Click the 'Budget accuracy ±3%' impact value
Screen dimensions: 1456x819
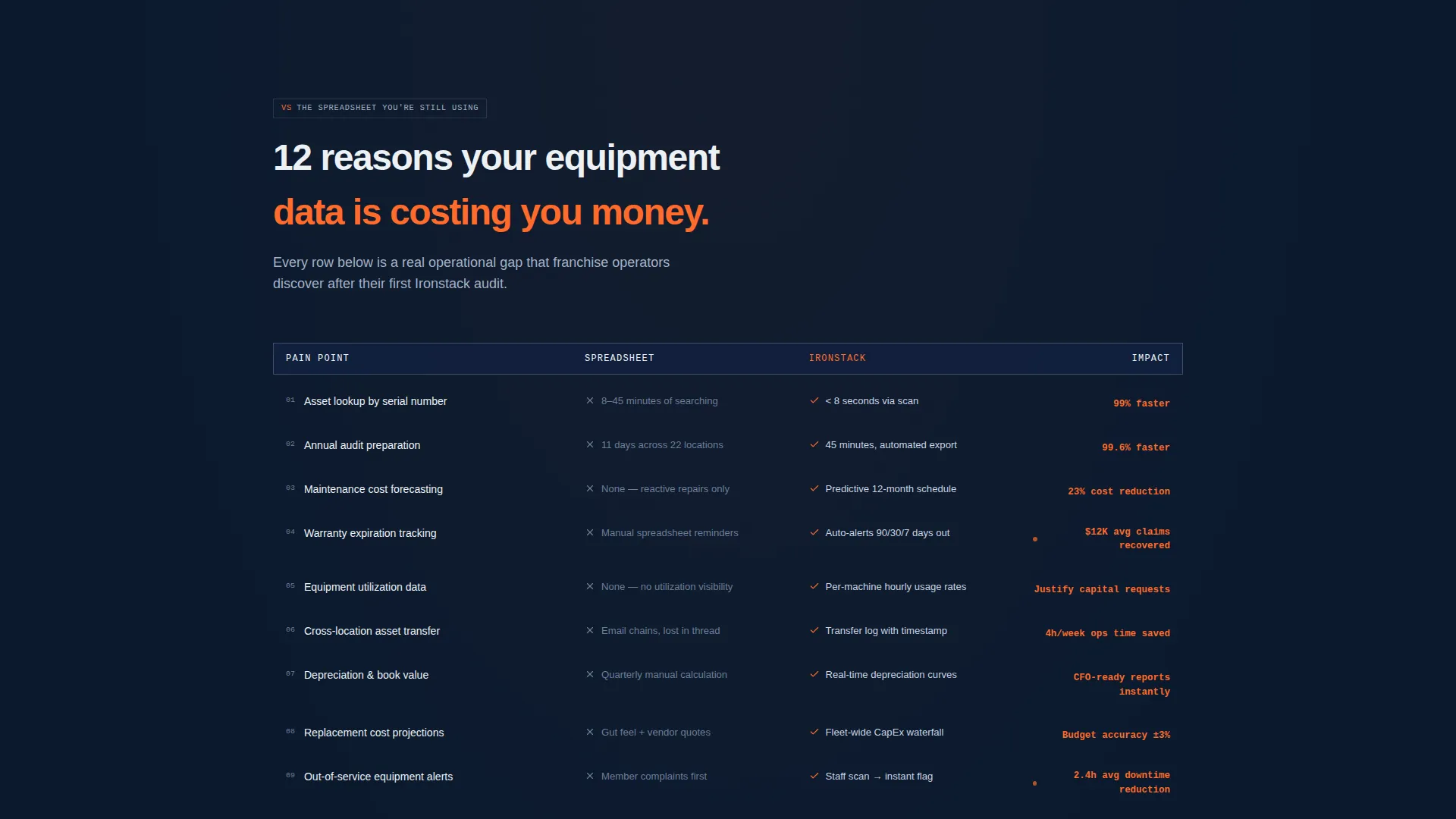coord(1116,735)
